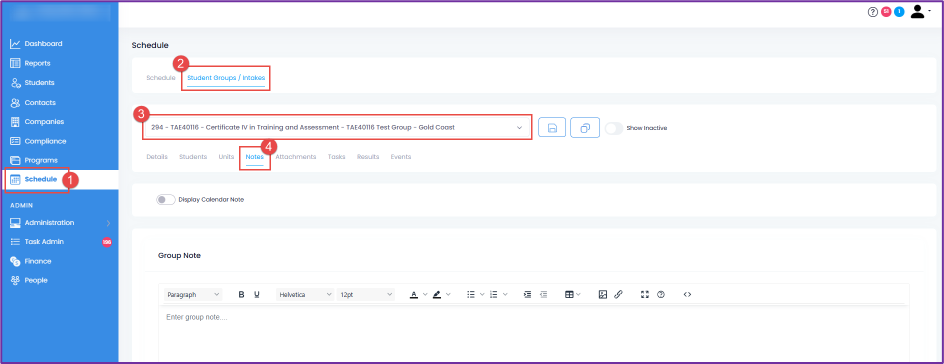The height and width of the screenshot is (364, 944).
Task: Open the blue notification badge
Action: [x=899, y=11]
